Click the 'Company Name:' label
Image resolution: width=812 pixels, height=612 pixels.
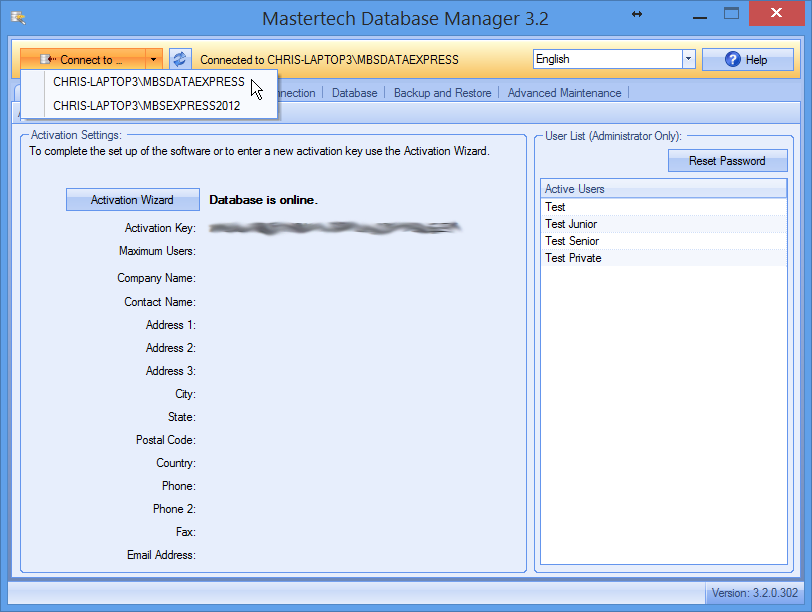[156, 278]
